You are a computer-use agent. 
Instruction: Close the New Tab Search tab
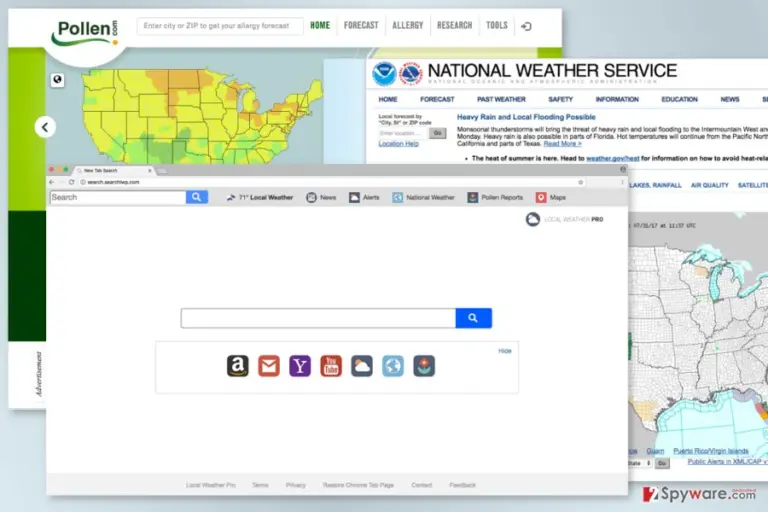(x=150, y=171)
